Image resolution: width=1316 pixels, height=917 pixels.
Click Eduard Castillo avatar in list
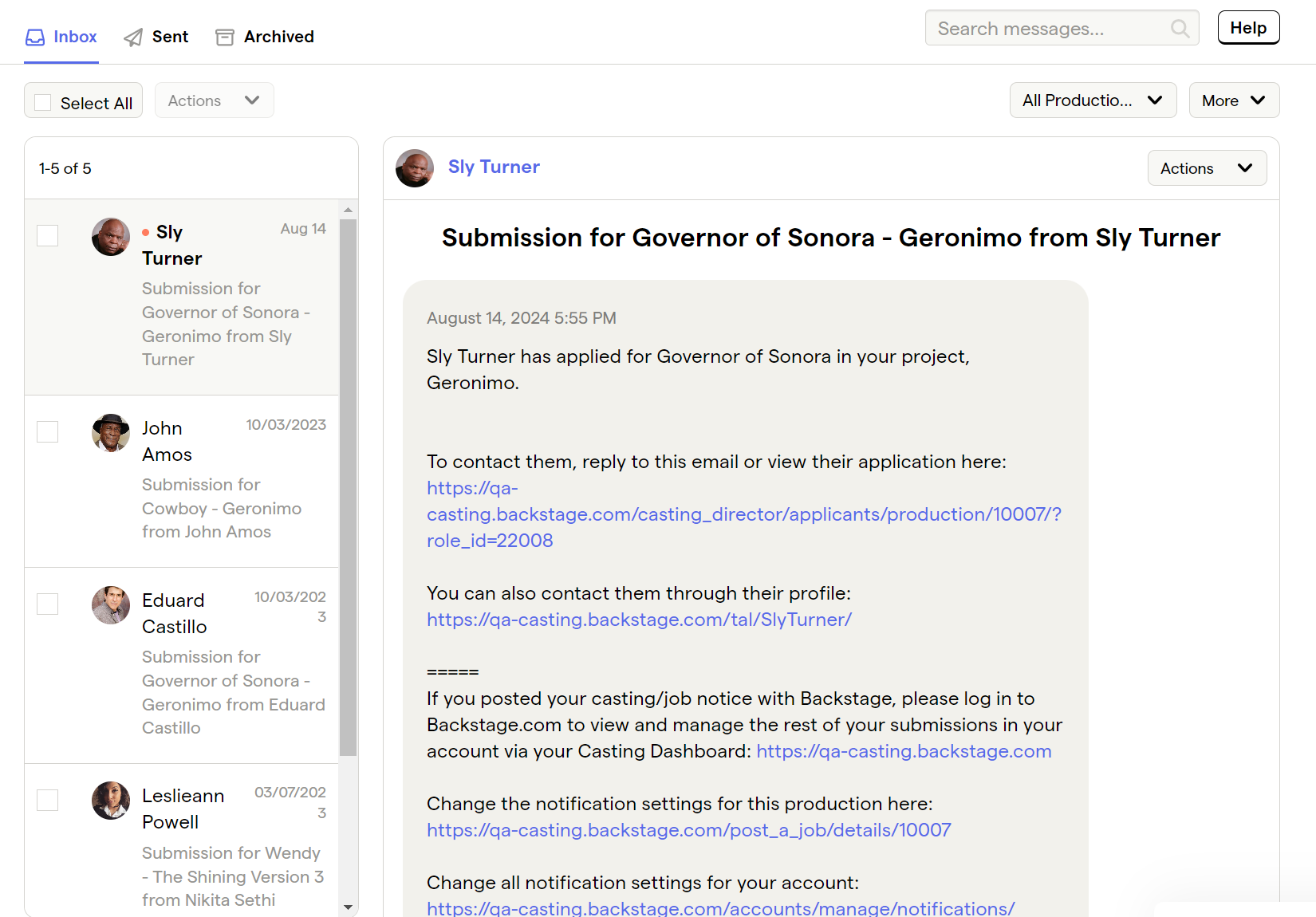[x=111, y=605]
